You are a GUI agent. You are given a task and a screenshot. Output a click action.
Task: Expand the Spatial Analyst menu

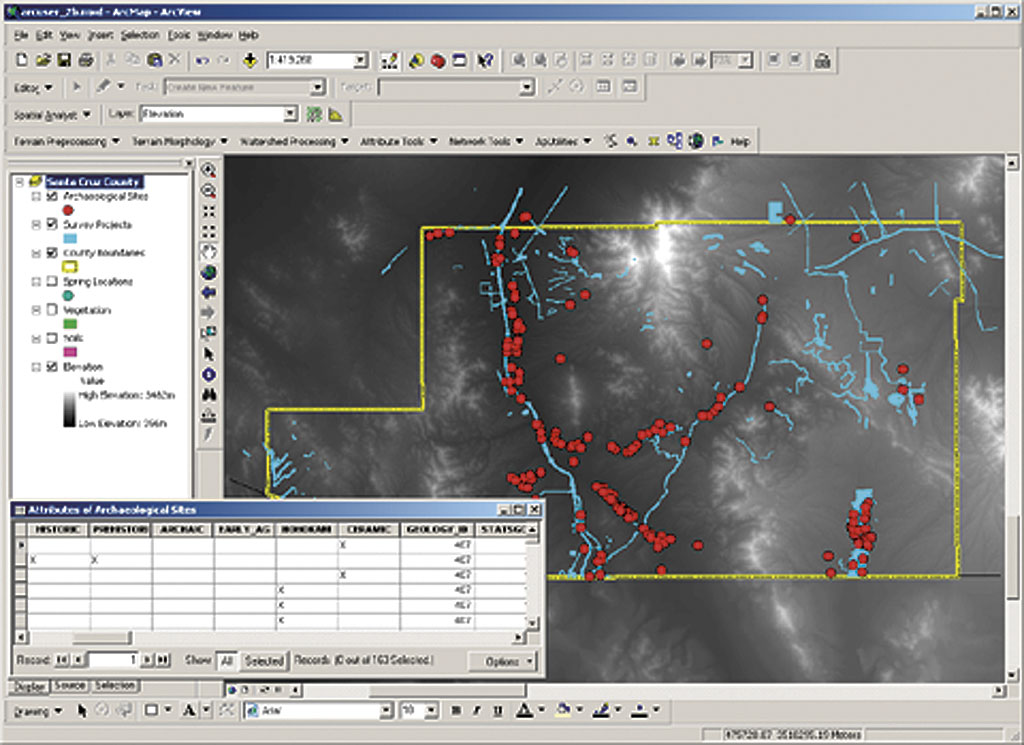(x=52, y=114)
